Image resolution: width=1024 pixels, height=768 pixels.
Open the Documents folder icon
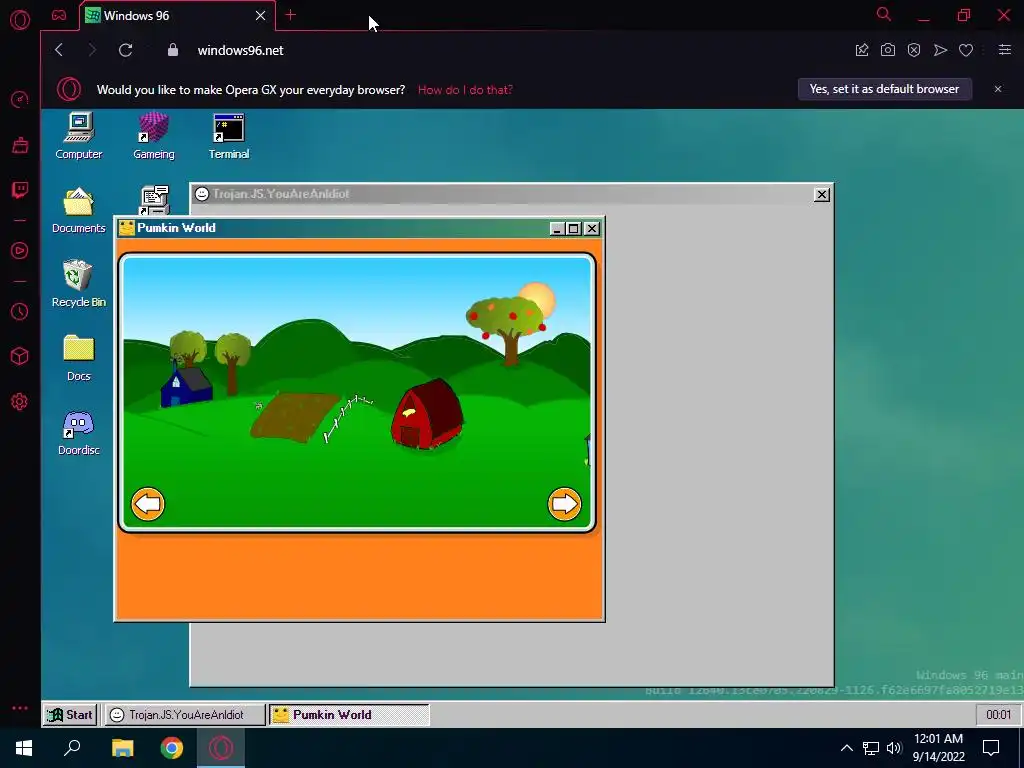click(78, 210)
